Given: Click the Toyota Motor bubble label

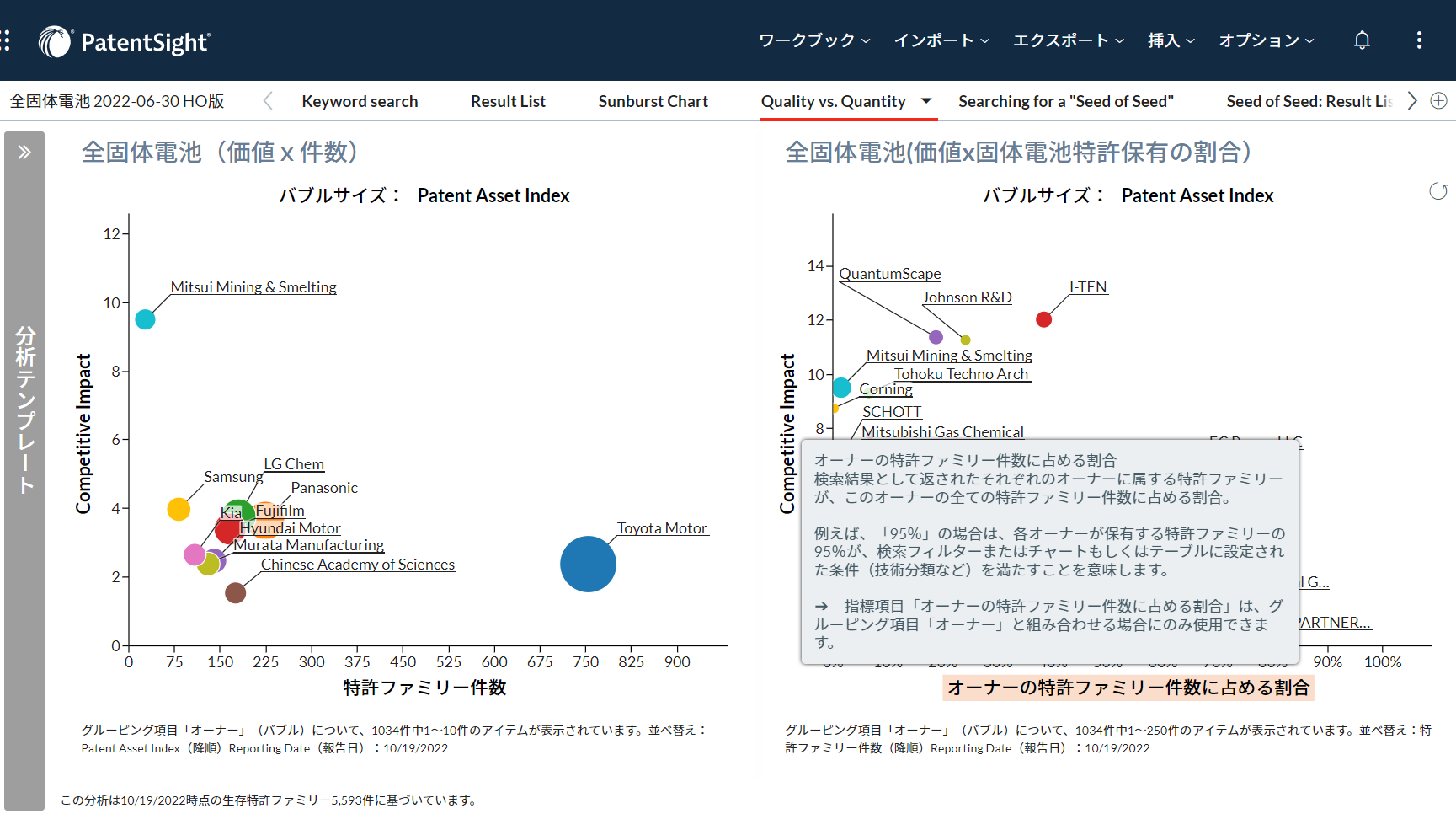Looking at the screenshot, I should (662, 528).
